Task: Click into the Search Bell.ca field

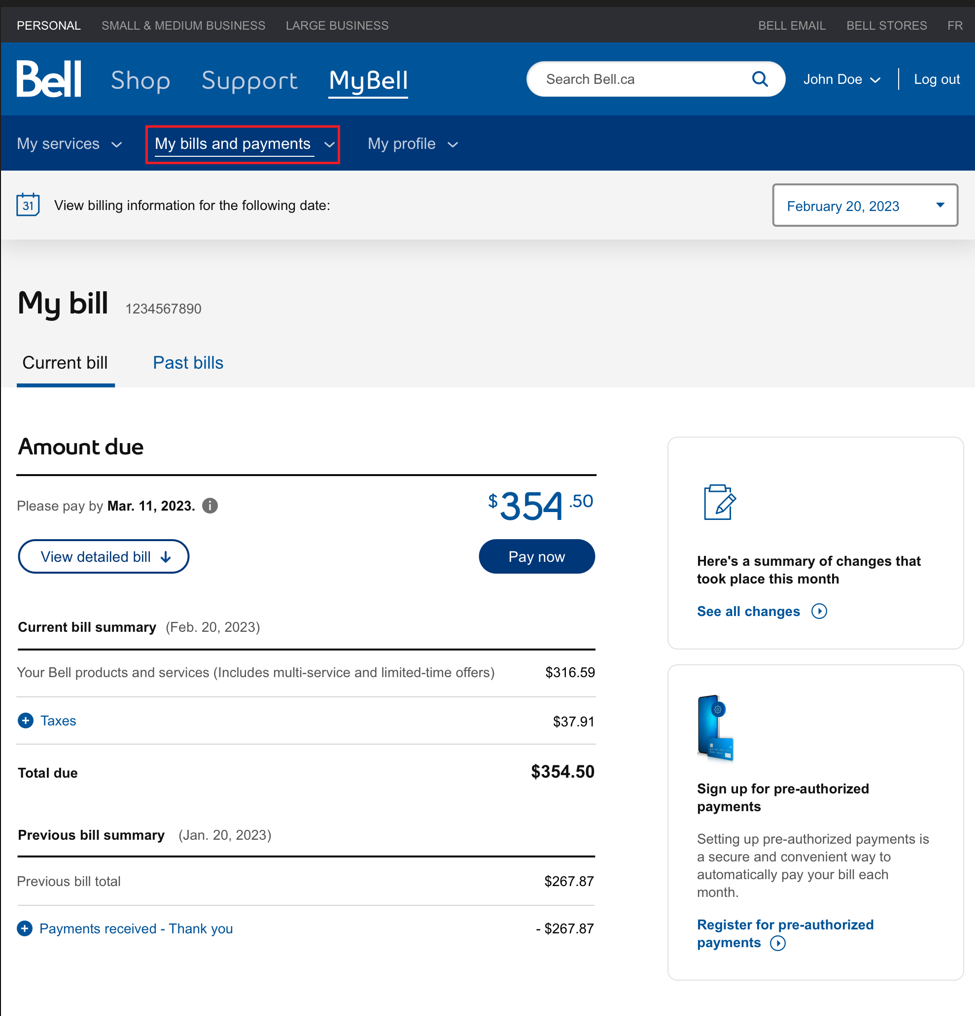Action: (640, 79)
